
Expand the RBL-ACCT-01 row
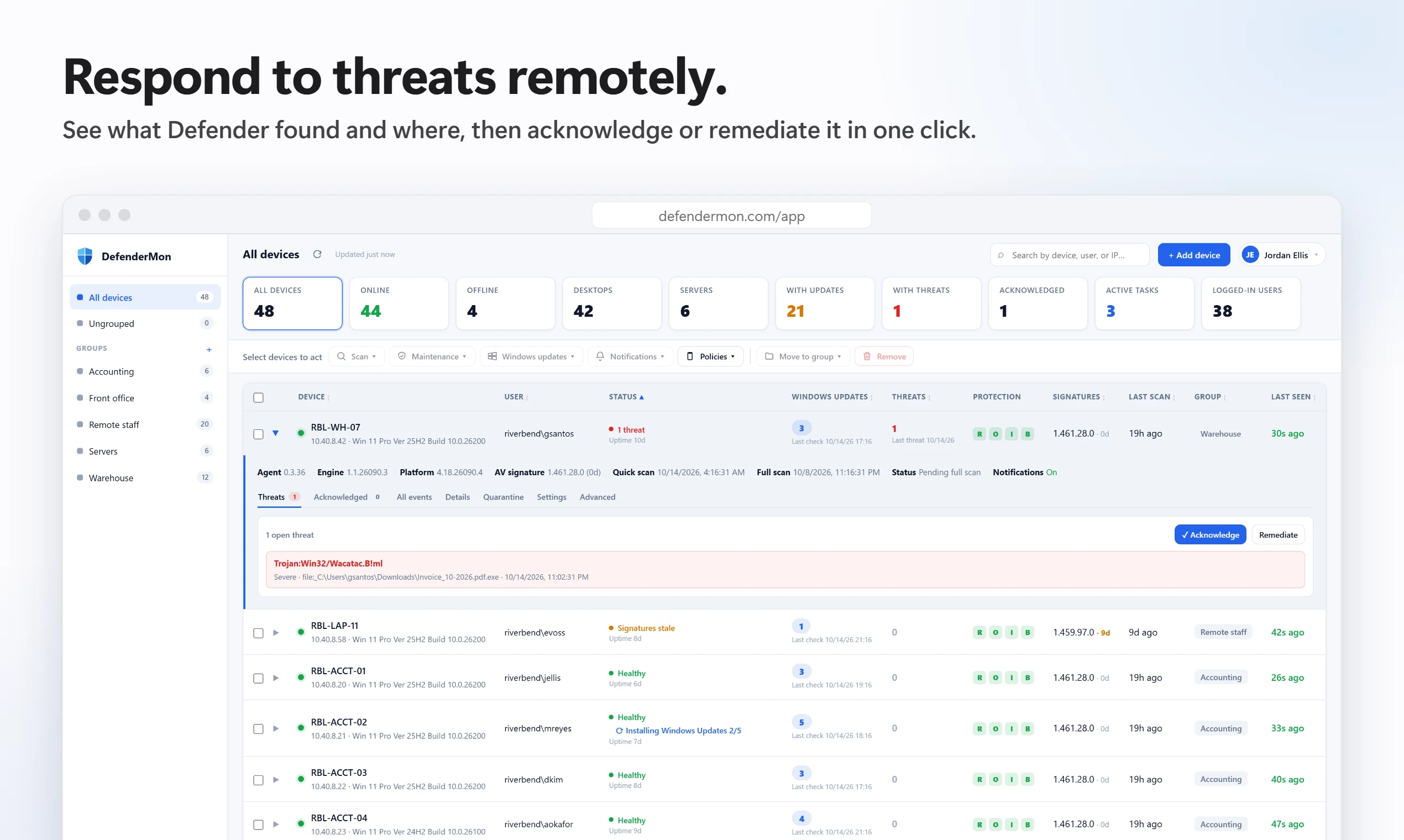pos(275,678)
